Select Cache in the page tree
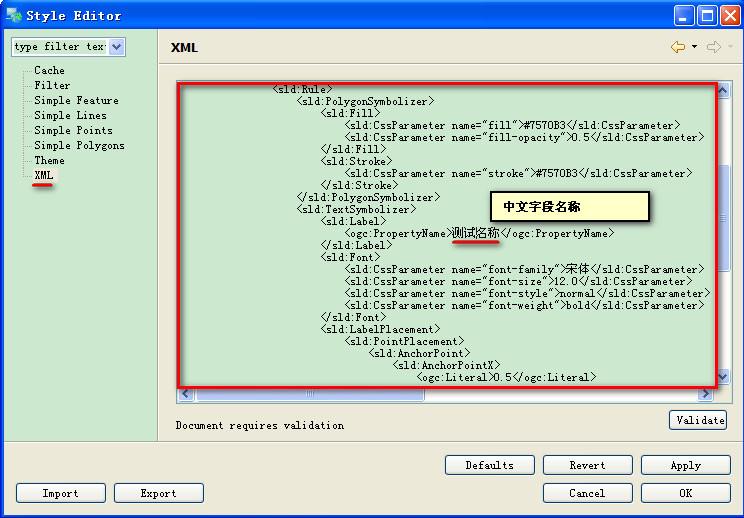 coord(49,70)
